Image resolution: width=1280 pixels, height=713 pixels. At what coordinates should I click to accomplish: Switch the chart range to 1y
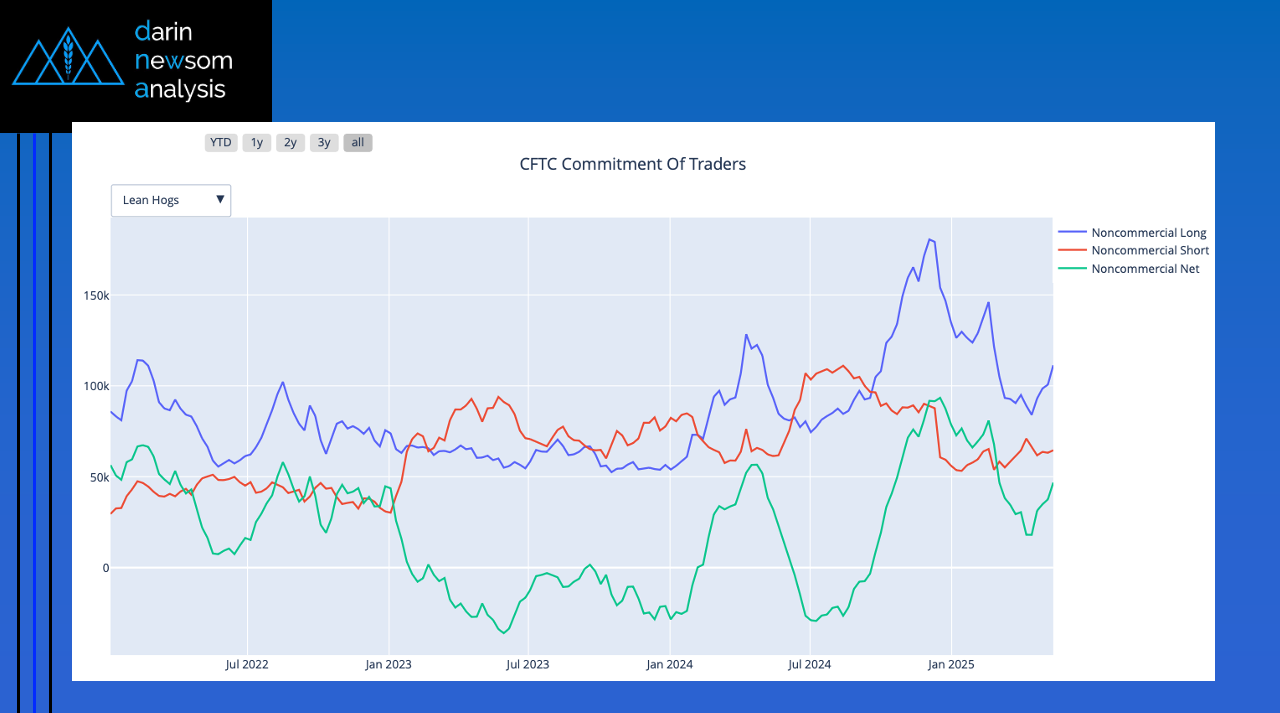pos(257,143)
